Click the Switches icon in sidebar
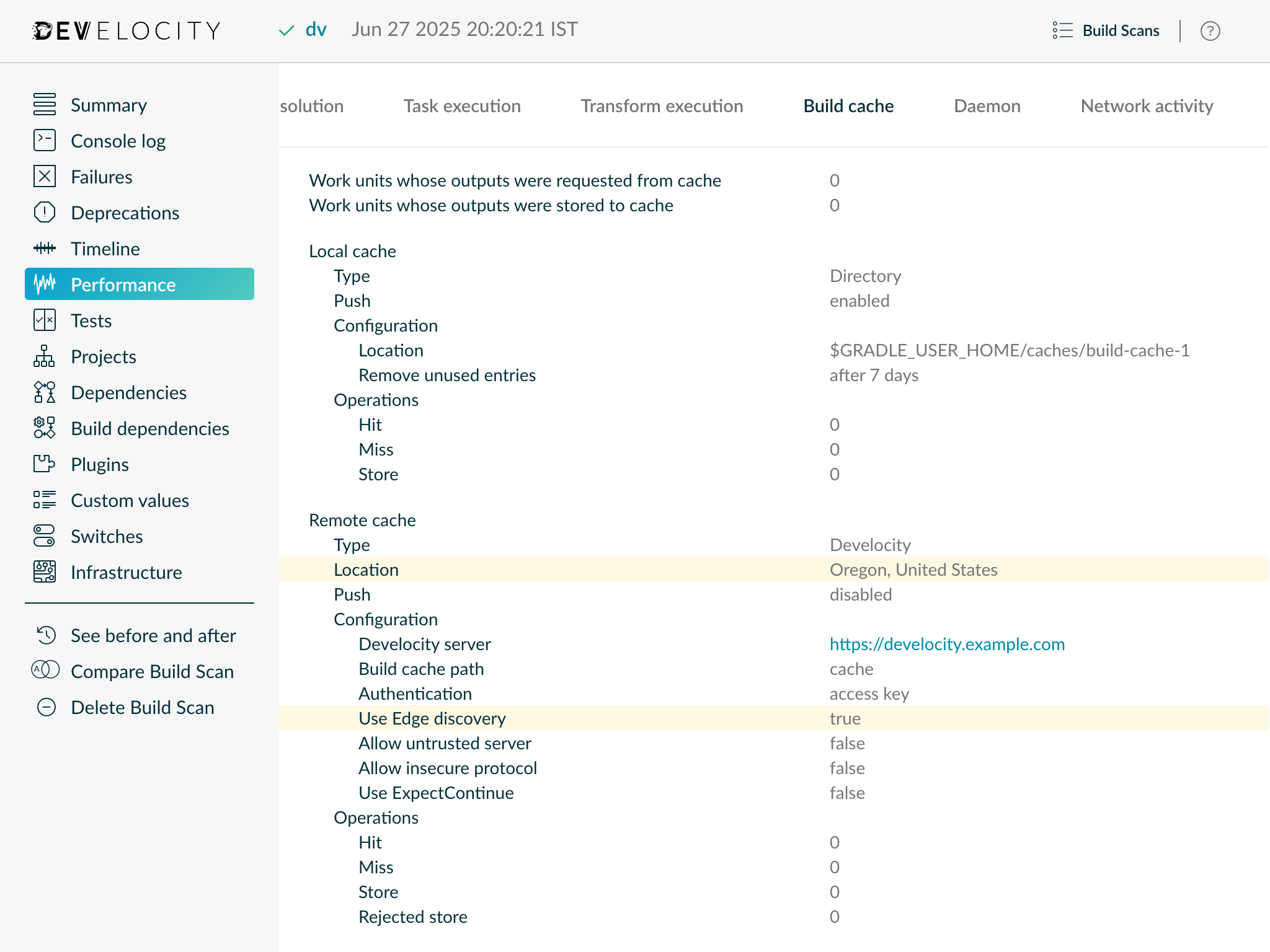 44,536
